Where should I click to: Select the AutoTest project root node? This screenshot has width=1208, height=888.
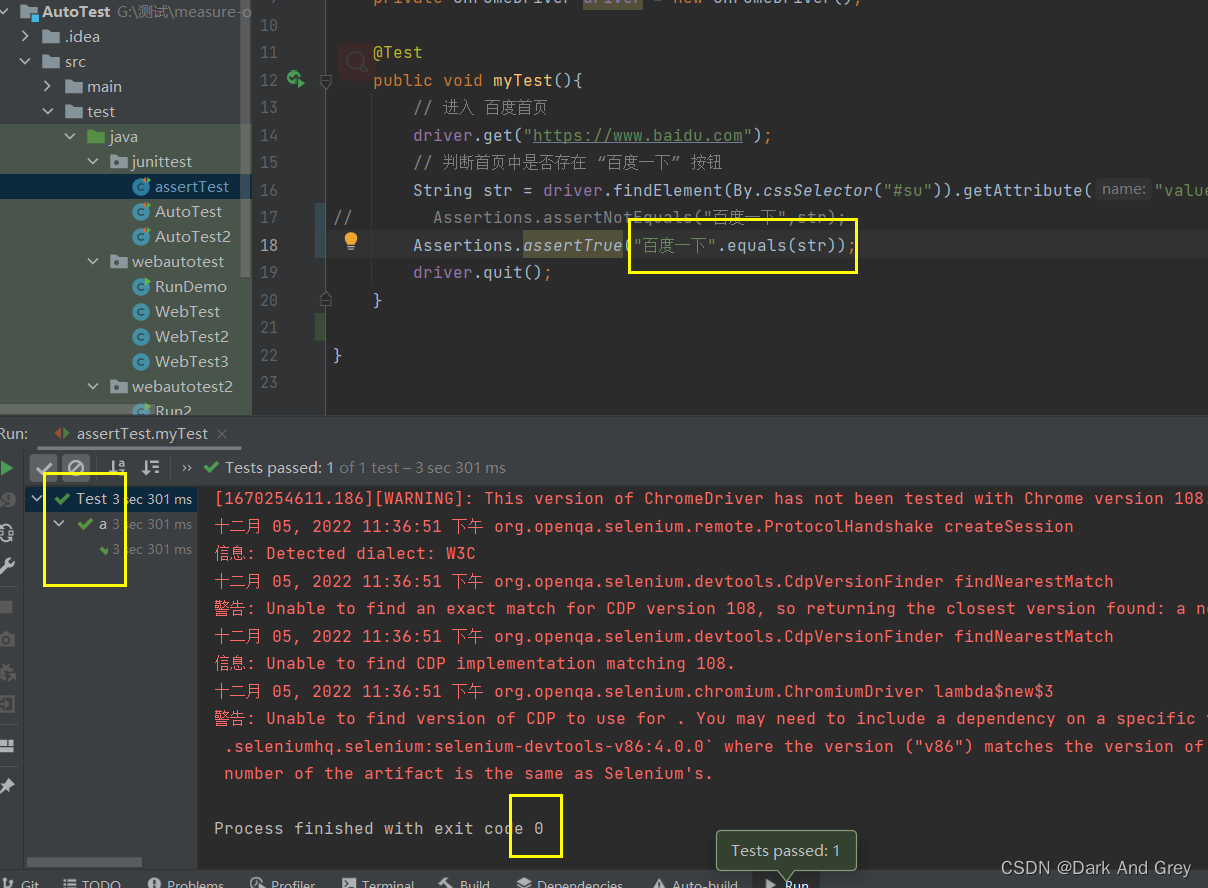[x=77, y=12]
